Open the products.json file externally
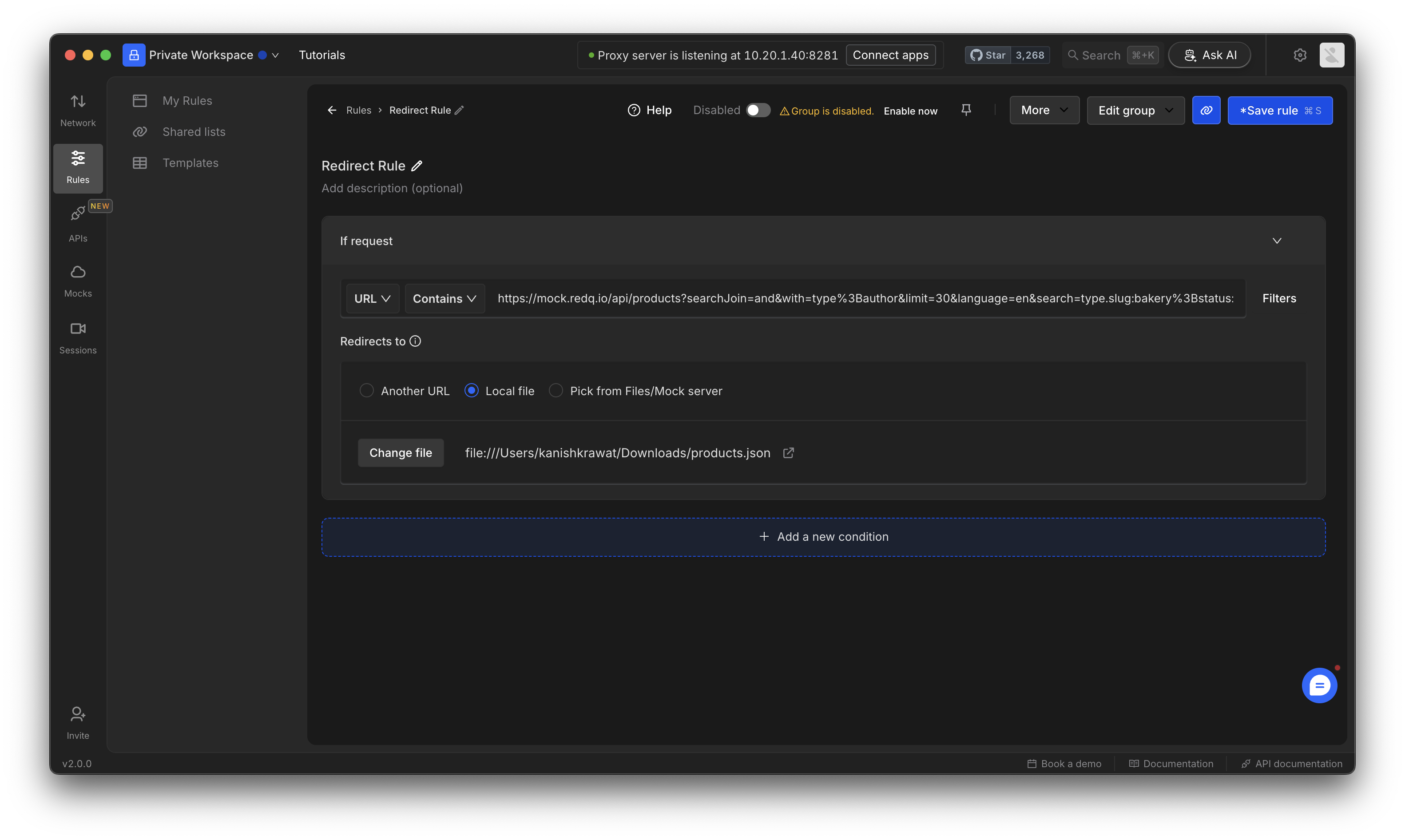 789,453
